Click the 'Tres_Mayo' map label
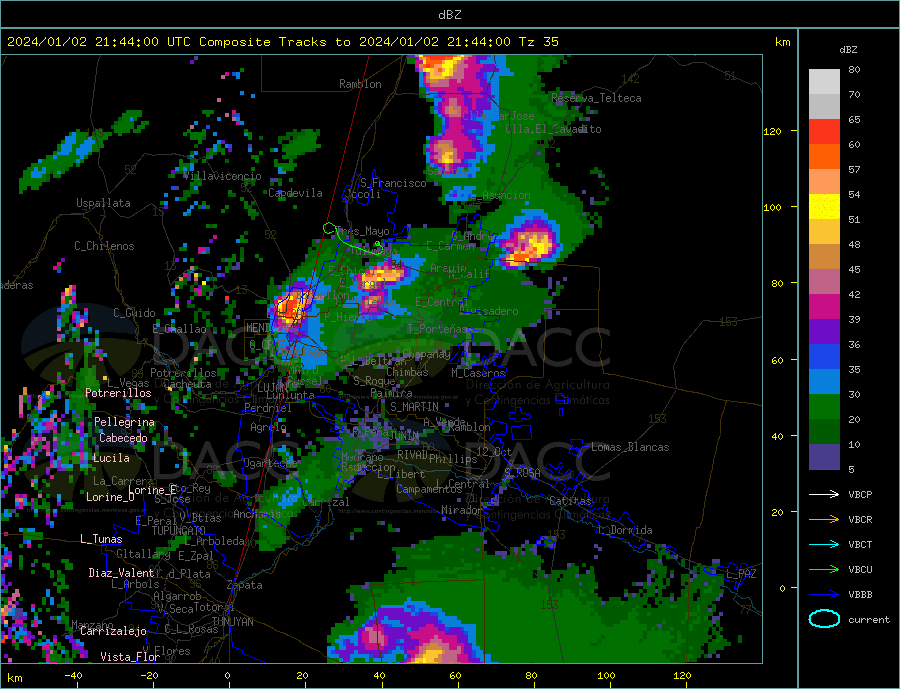 (x=363, y=231)
